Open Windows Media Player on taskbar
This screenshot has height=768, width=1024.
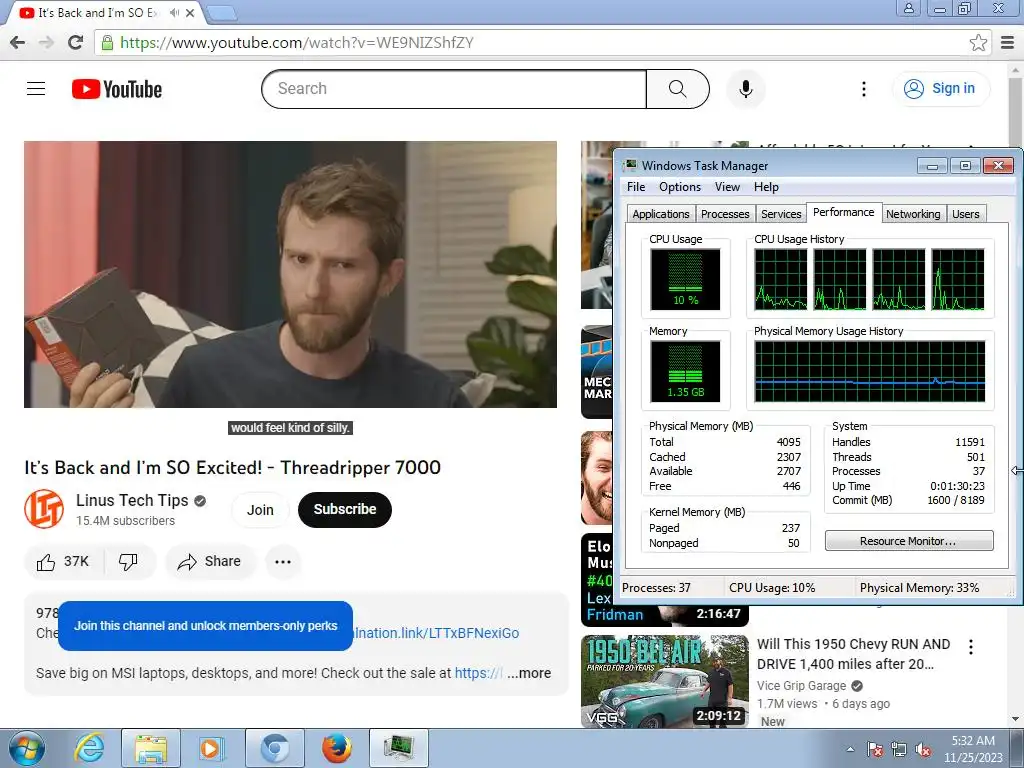[211, 748]
